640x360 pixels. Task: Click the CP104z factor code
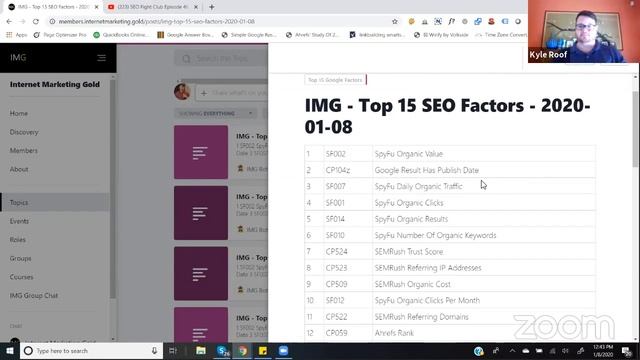click(338, 170)
